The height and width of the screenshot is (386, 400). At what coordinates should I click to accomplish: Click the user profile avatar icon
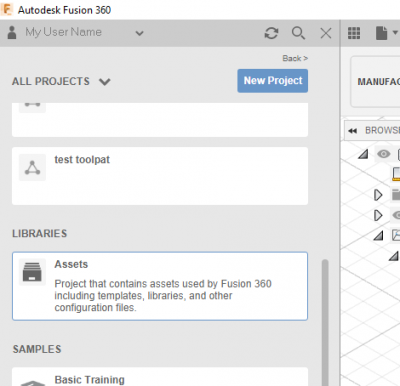12,33
